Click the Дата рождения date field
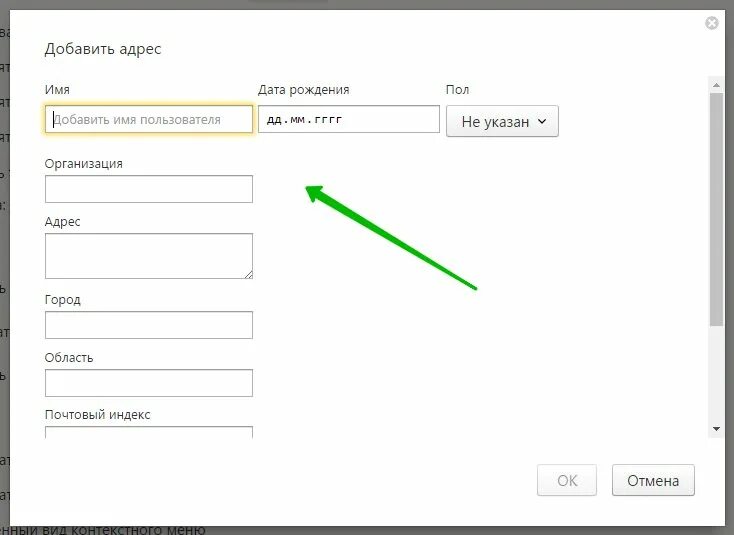The height and width of the screenshot is (535, 734). click(x=349, y=119)
